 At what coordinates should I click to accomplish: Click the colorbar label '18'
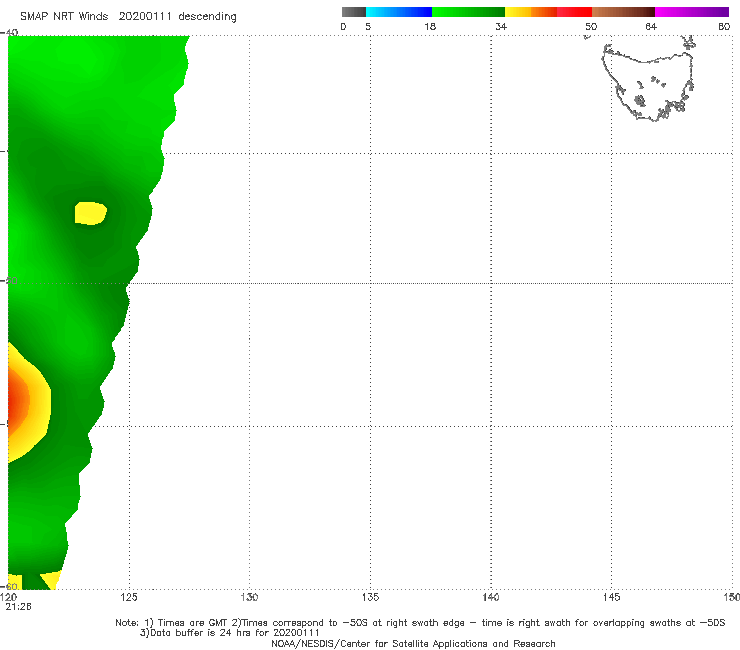[430, 27]
